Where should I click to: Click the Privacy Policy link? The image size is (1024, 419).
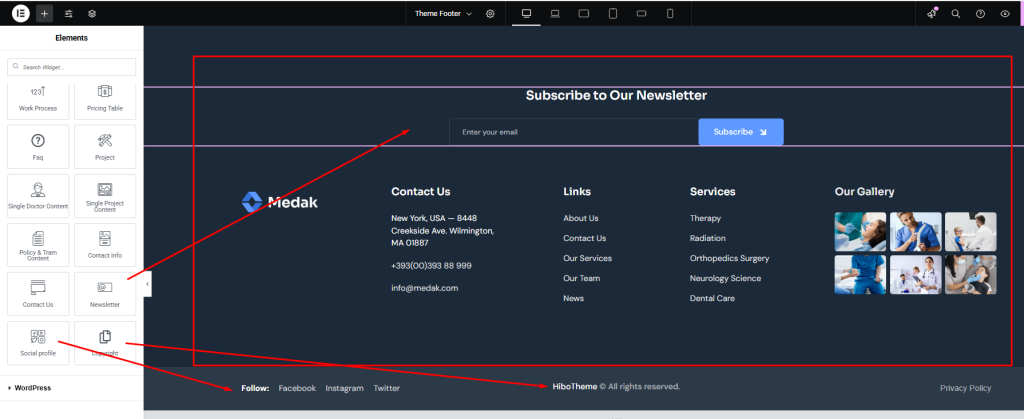(965, 388)
